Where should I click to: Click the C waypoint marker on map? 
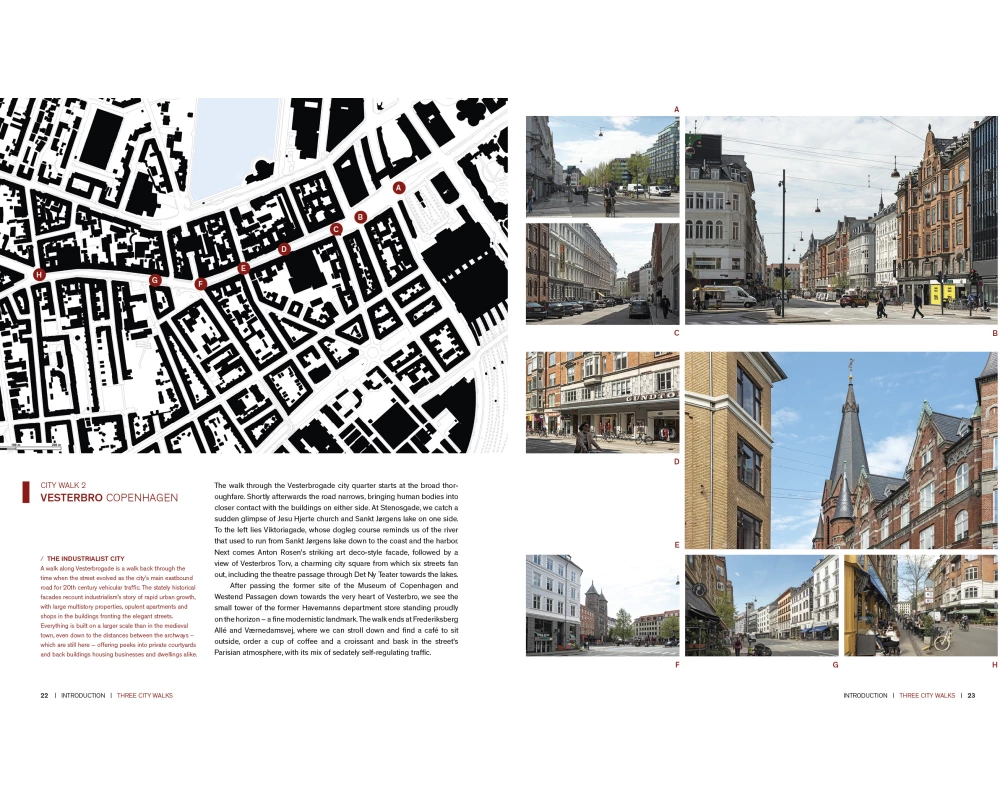tap(336, 229)
